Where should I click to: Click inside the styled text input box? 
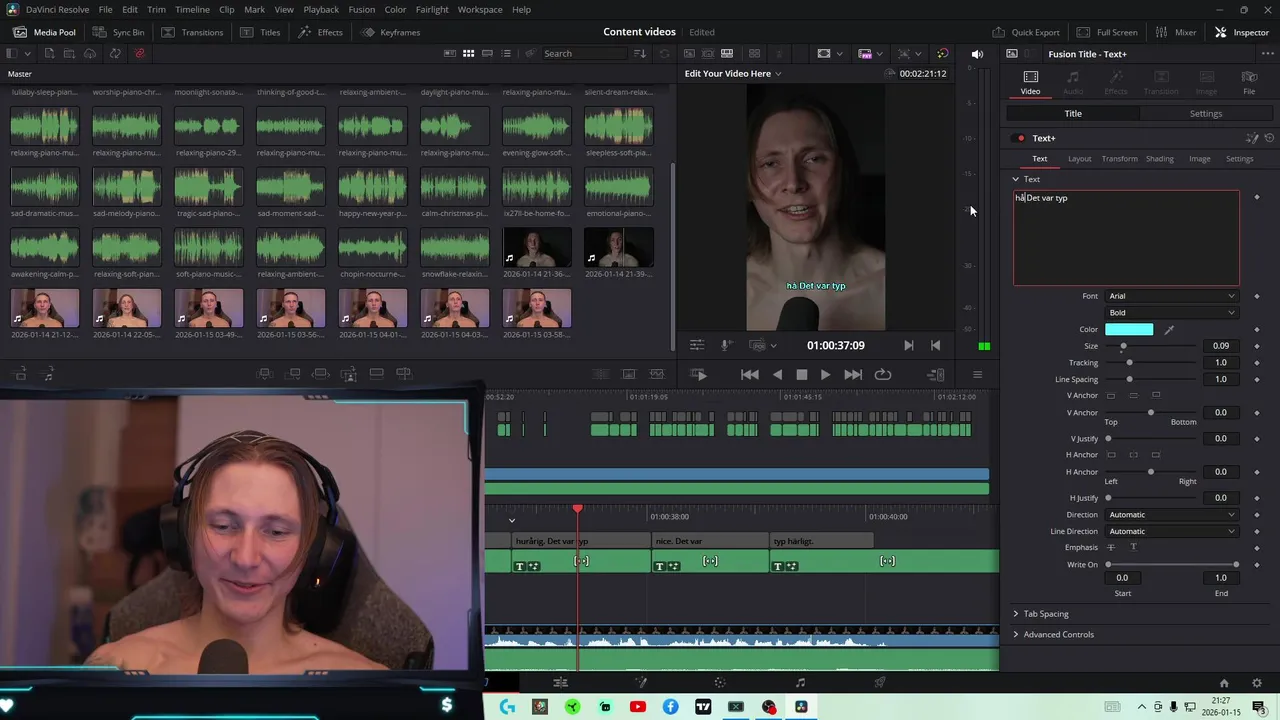(1126, 238)
